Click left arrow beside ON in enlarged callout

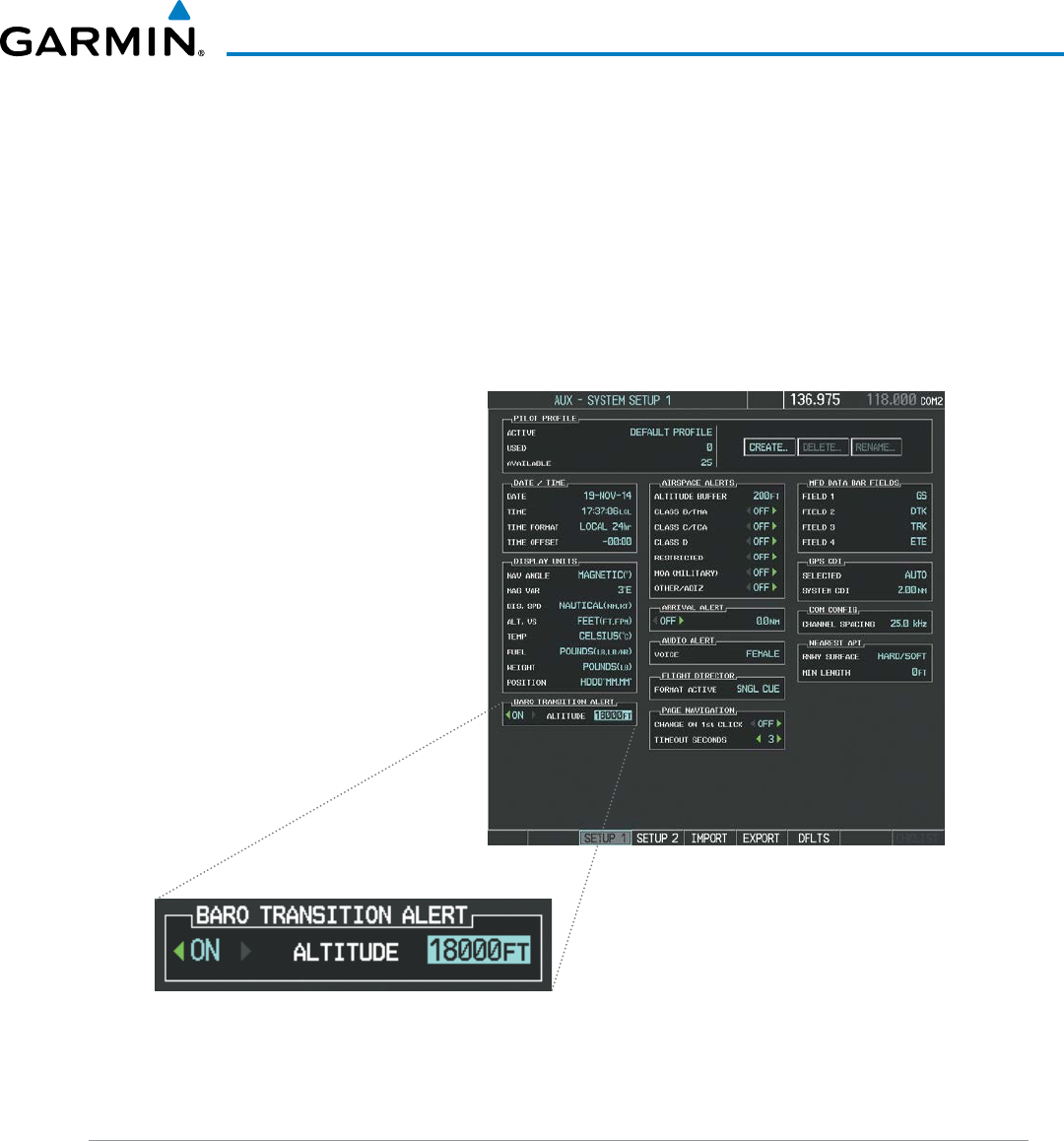click(178, 951)
